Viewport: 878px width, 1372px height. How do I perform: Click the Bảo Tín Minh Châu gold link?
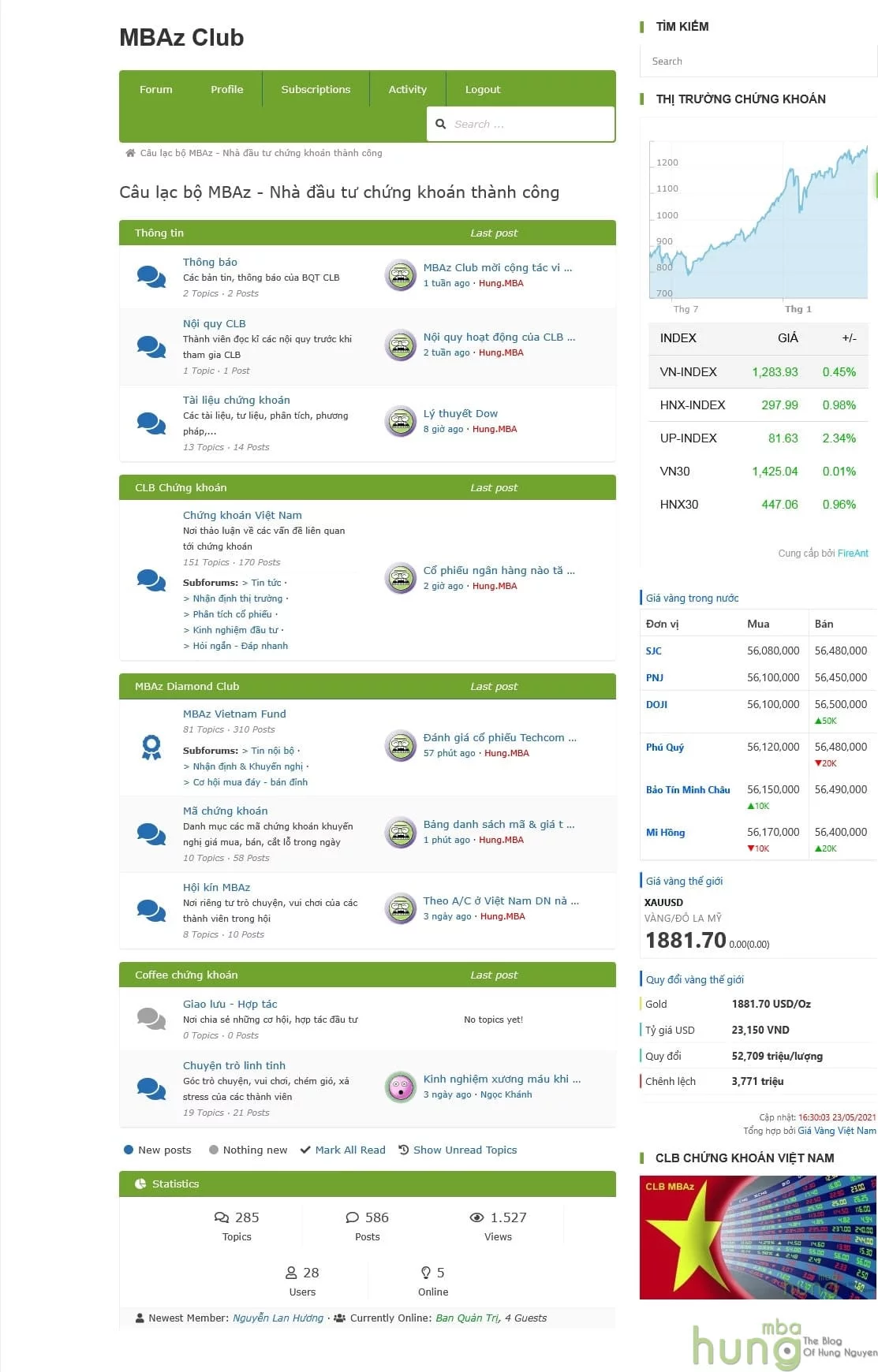pos(688,790)
